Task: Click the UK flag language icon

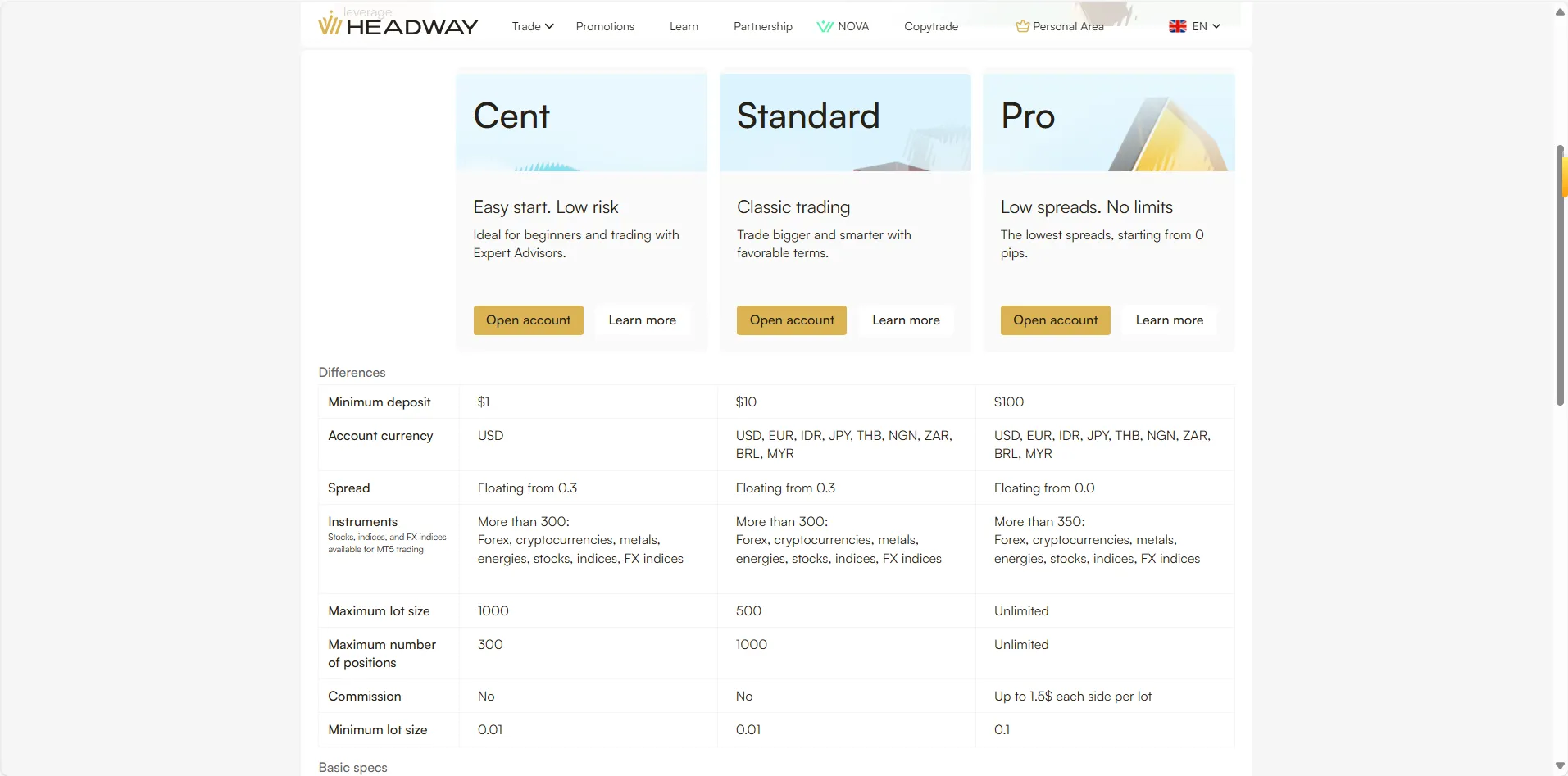Action: pos(1177,26)
